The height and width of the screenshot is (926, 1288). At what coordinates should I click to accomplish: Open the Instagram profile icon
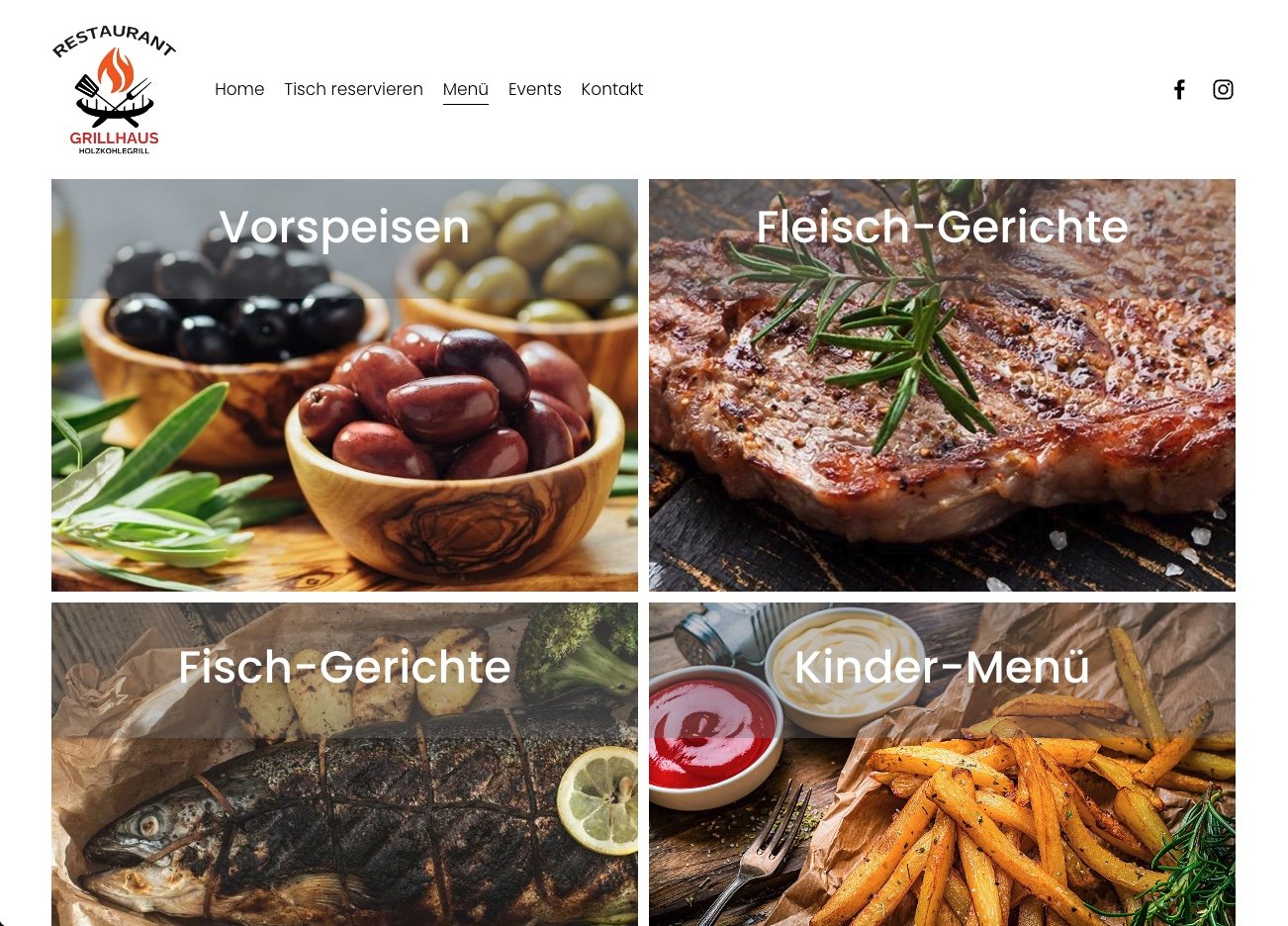[x=1223, y=90]
